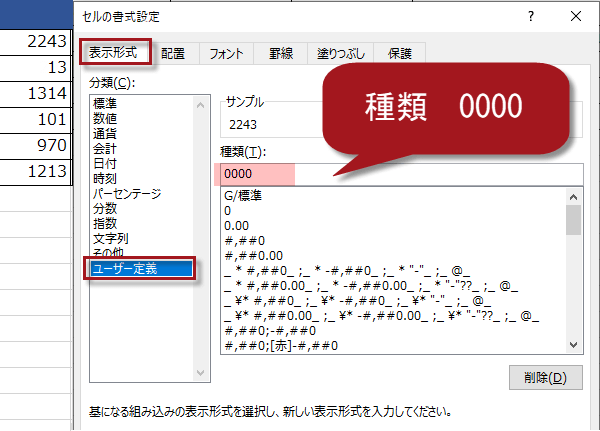Choose 標準 category
This screenshot has height=431, width=600.
106,104
